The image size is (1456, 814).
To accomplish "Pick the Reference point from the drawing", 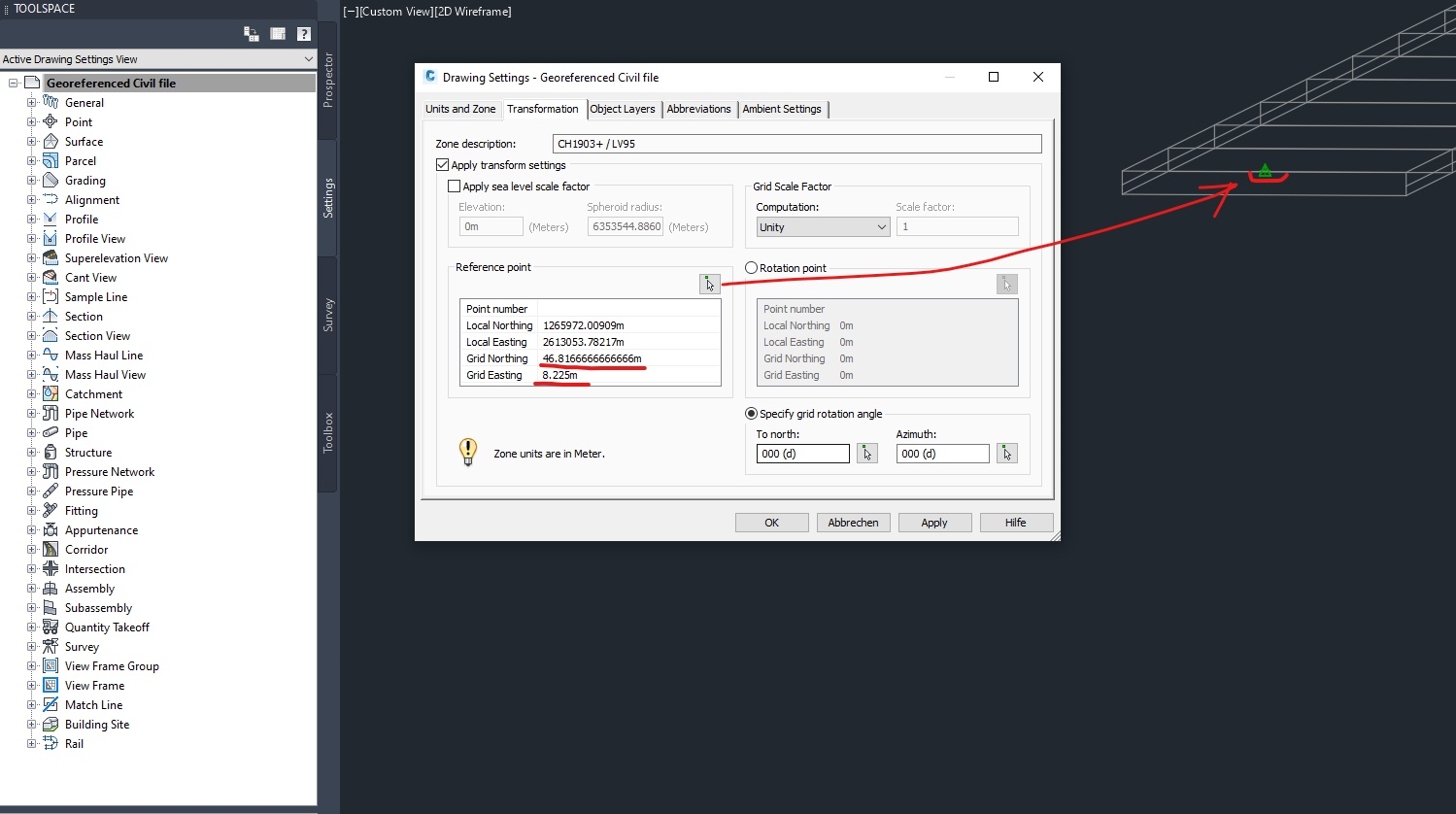I will coord(709,284).
